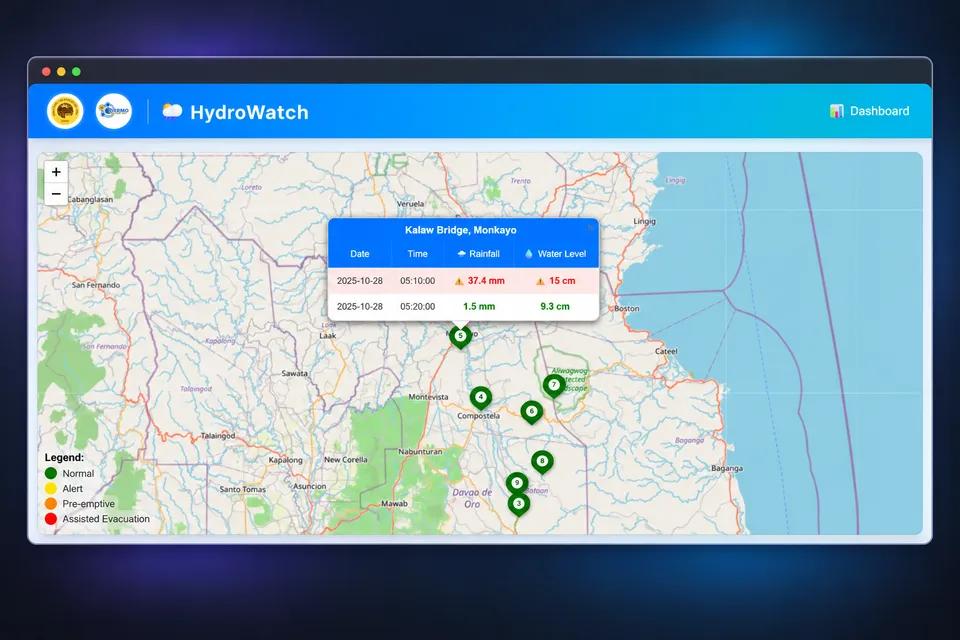Select map marker number 8
Screen dimensions: 960x640
tap(542, 462)
